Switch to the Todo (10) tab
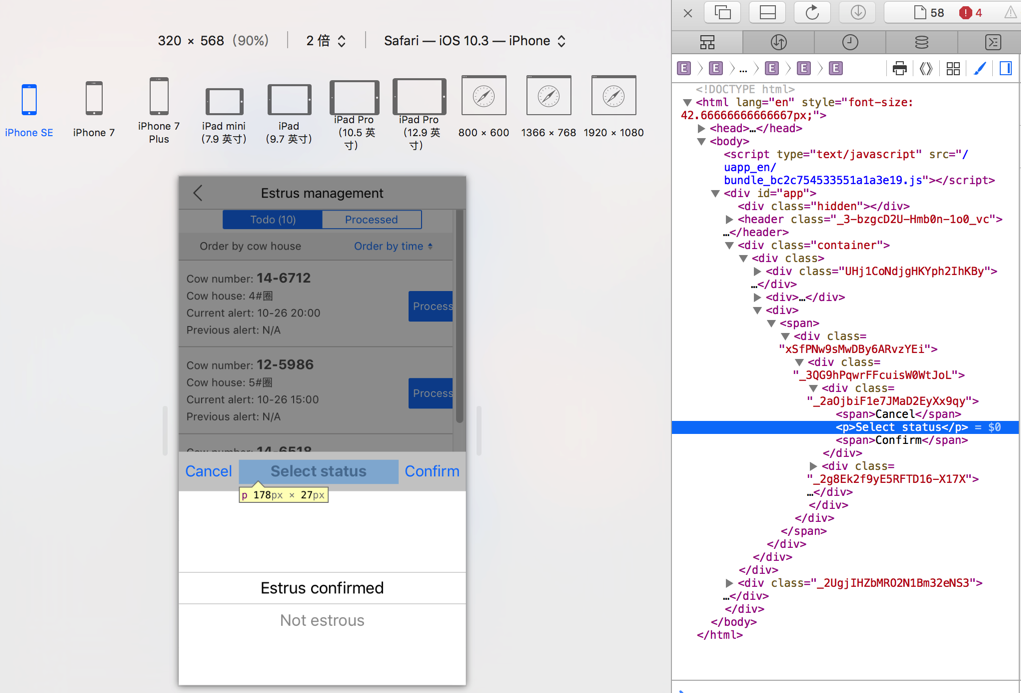This screenshot has height=693, width=1021. [273, 219]
